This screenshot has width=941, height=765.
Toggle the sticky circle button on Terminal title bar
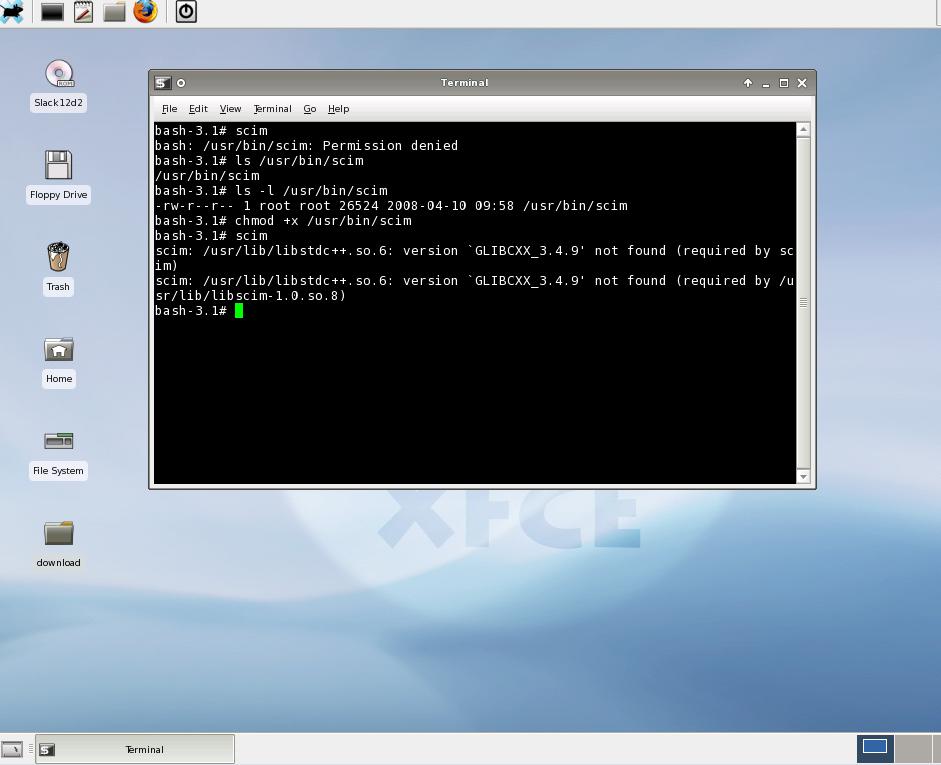[181, 83]
